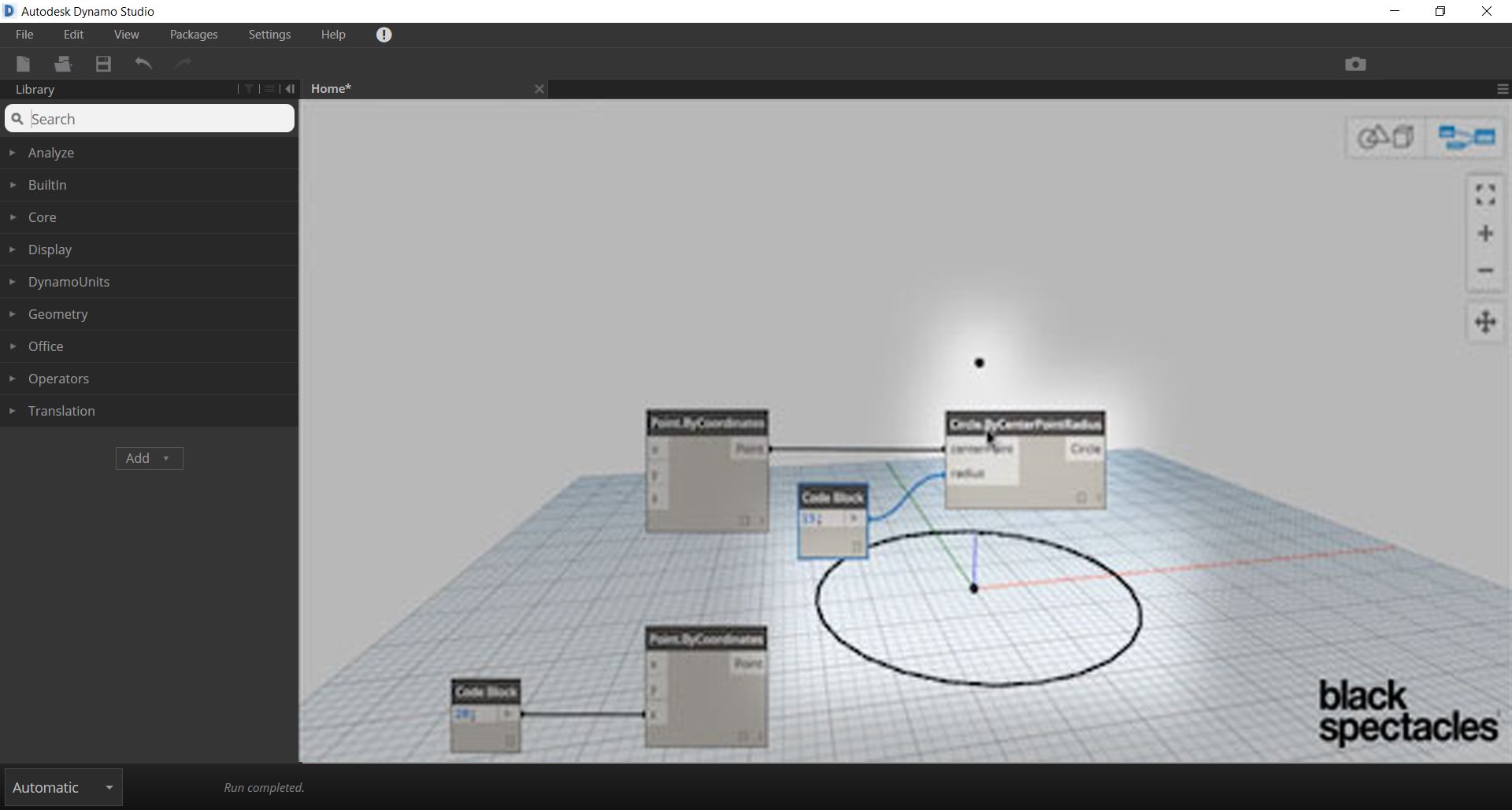
Task: Activate the Pan tool
Action: (x=1486, y=322)
